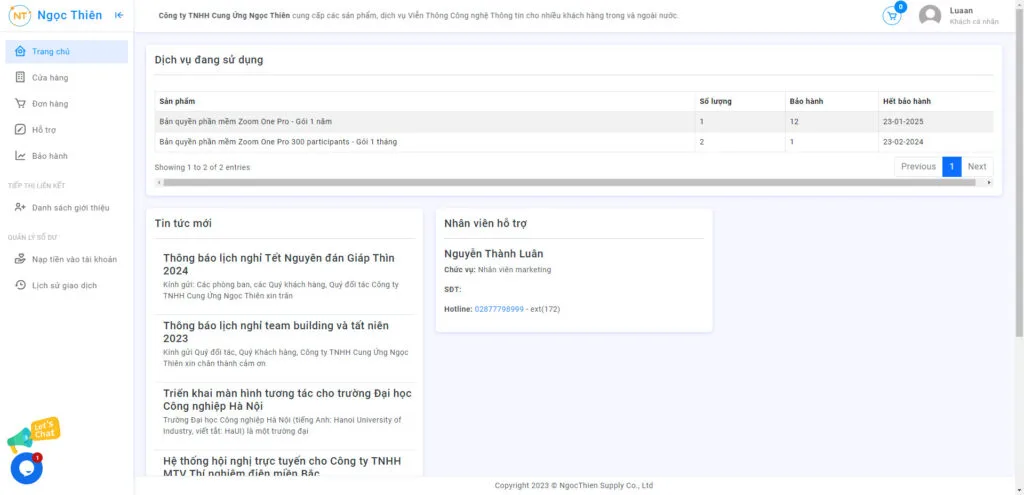The width and height of the screenshot is (1024, 495).
Task: Sort table by Số lượng column header
Action: click(740, 101)
